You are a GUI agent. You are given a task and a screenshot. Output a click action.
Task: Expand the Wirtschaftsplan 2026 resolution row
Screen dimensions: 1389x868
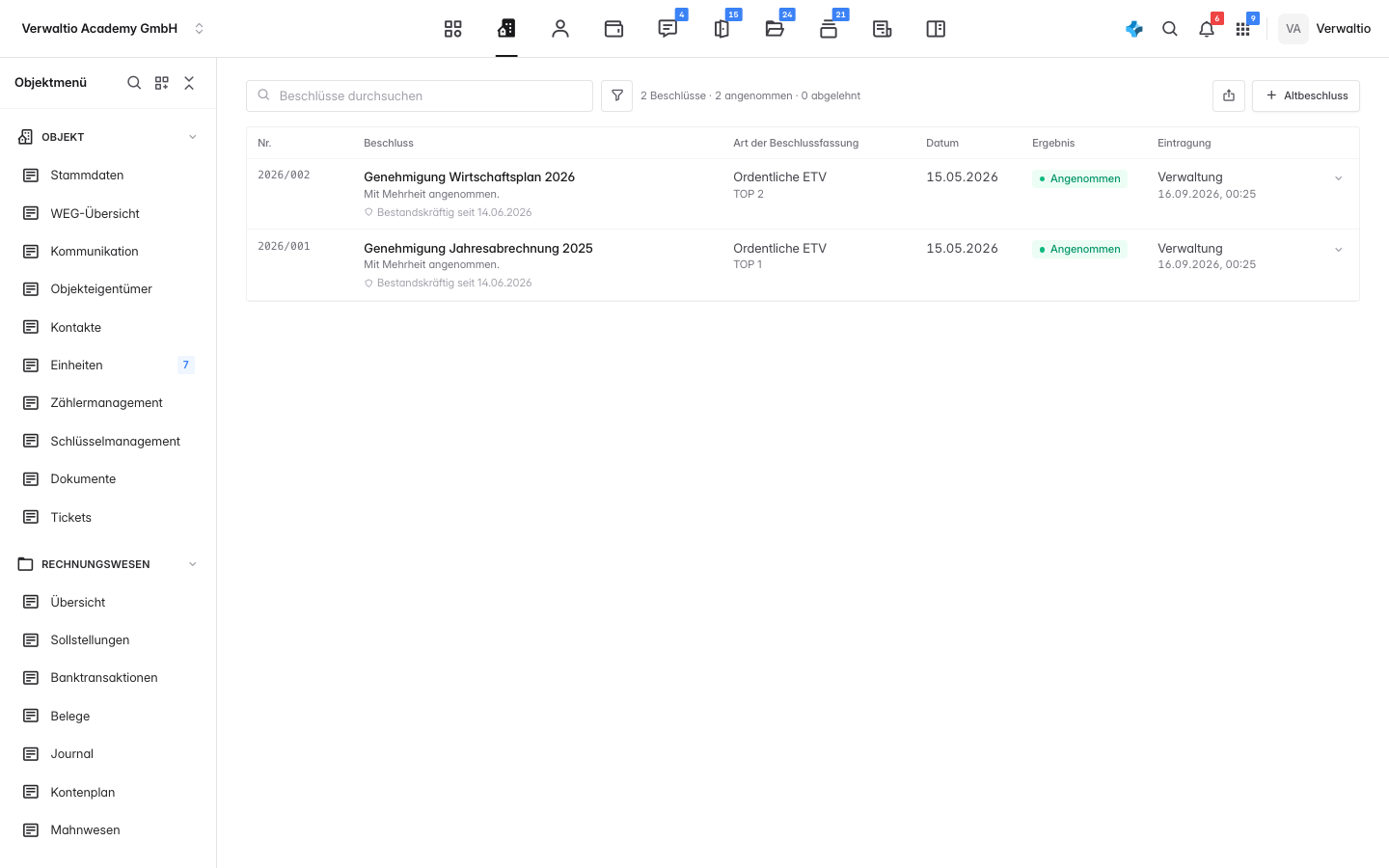pos(1339,178)
